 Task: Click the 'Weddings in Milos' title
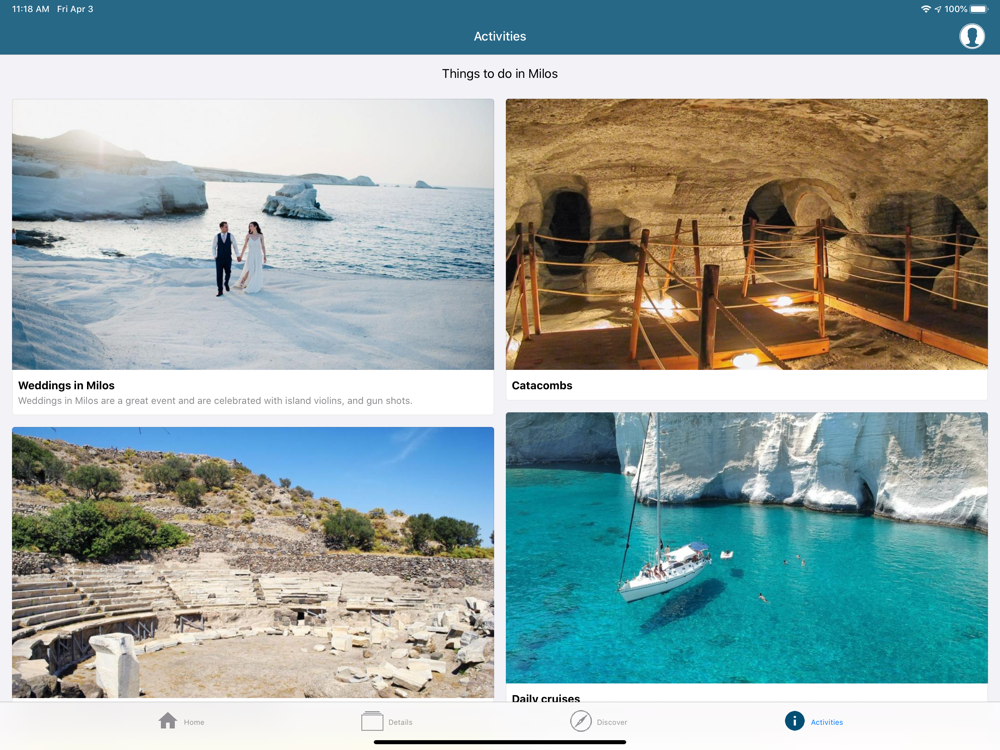(x=66, y=385)
